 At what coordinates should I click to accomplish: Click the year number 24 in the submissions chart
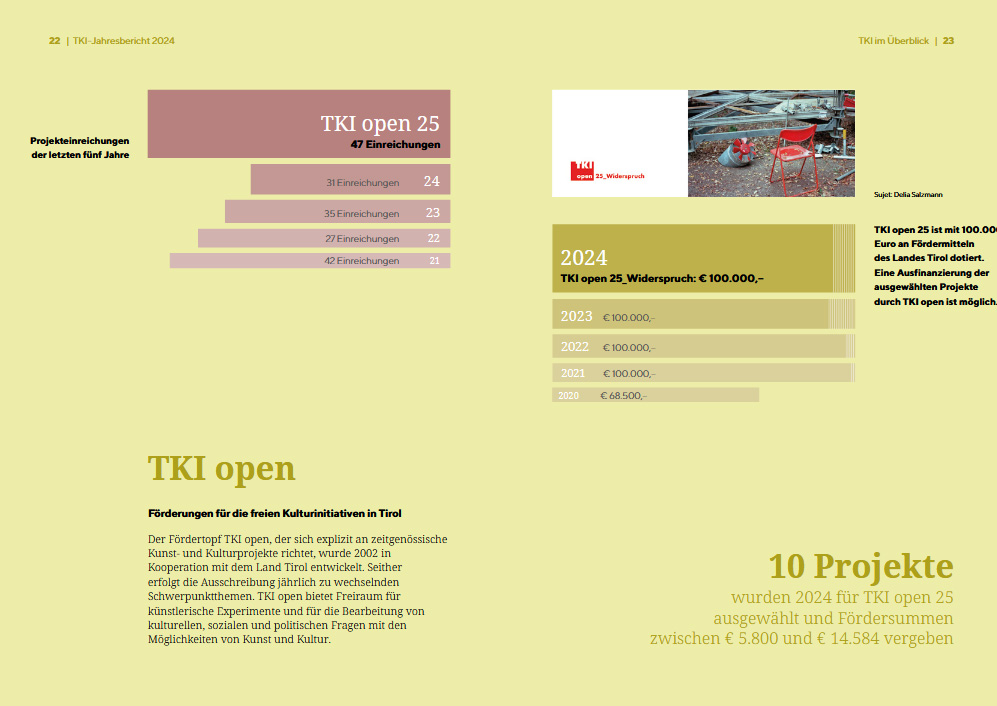(432, 181)
